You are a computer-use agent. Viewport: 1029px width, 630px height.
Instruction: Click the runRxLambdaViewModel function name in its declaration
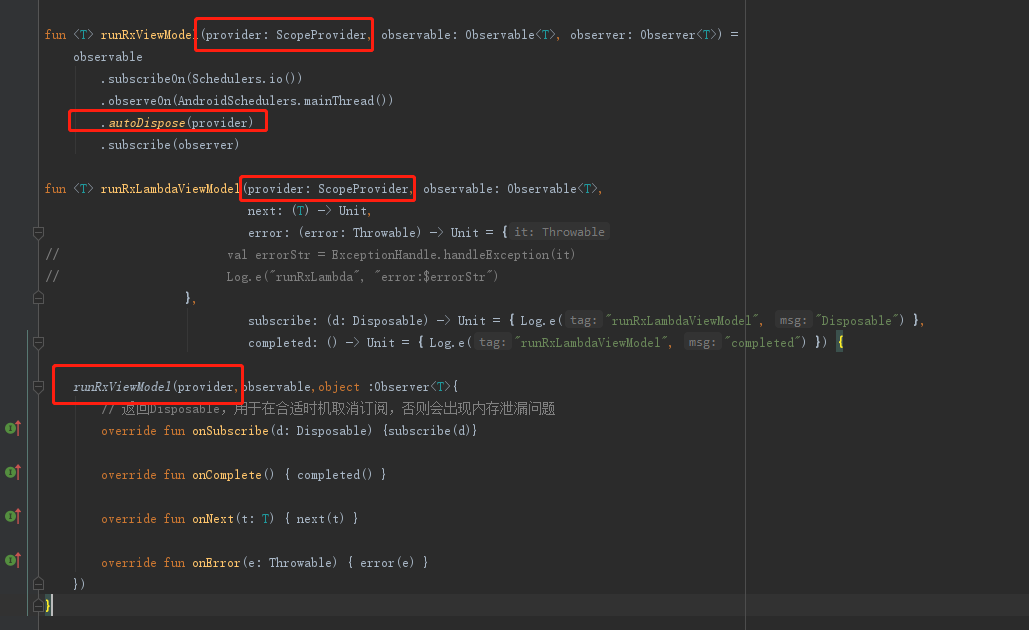click(170, 189)
